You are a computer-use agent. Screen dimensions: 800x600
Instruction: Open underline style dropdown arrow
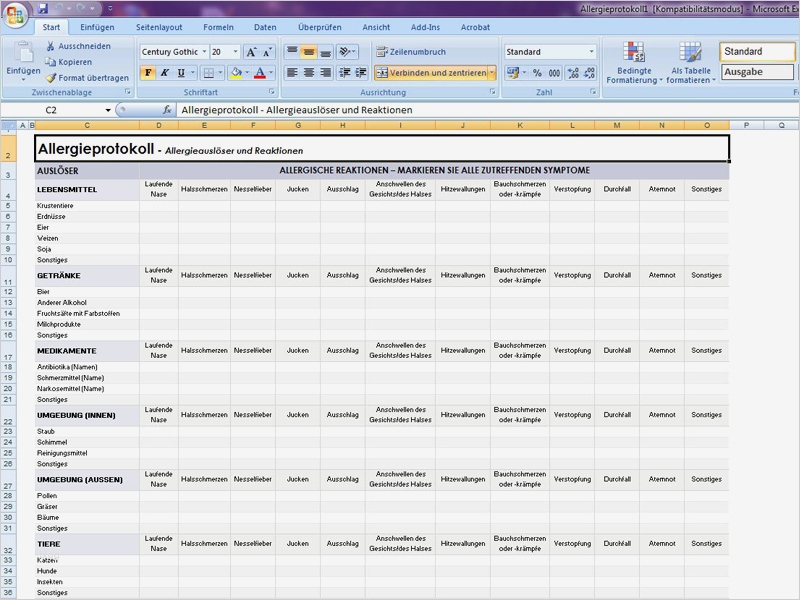click(193, 72)
